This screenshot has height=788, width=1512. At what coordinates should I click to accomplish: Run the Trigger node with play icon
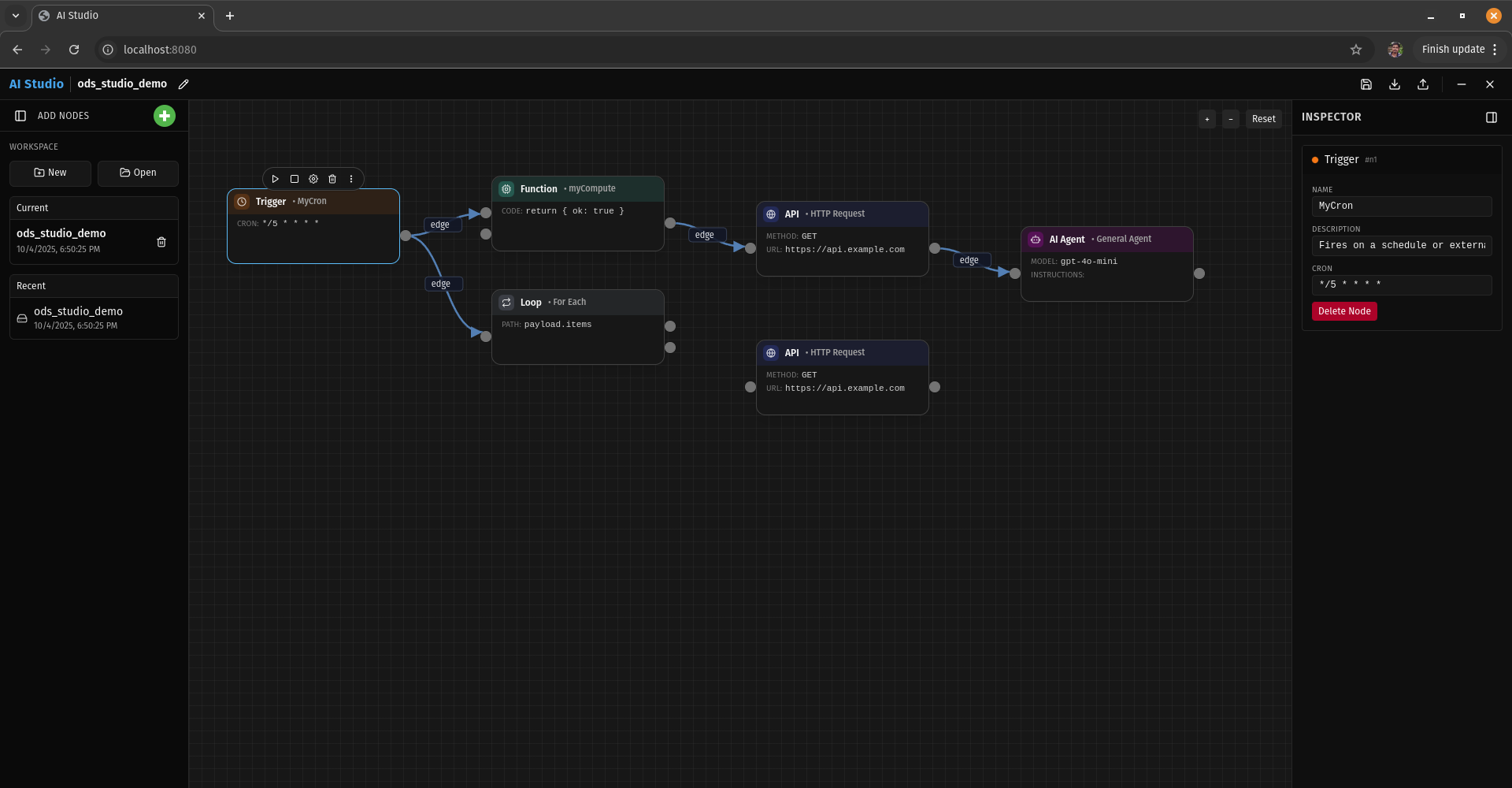276,179
